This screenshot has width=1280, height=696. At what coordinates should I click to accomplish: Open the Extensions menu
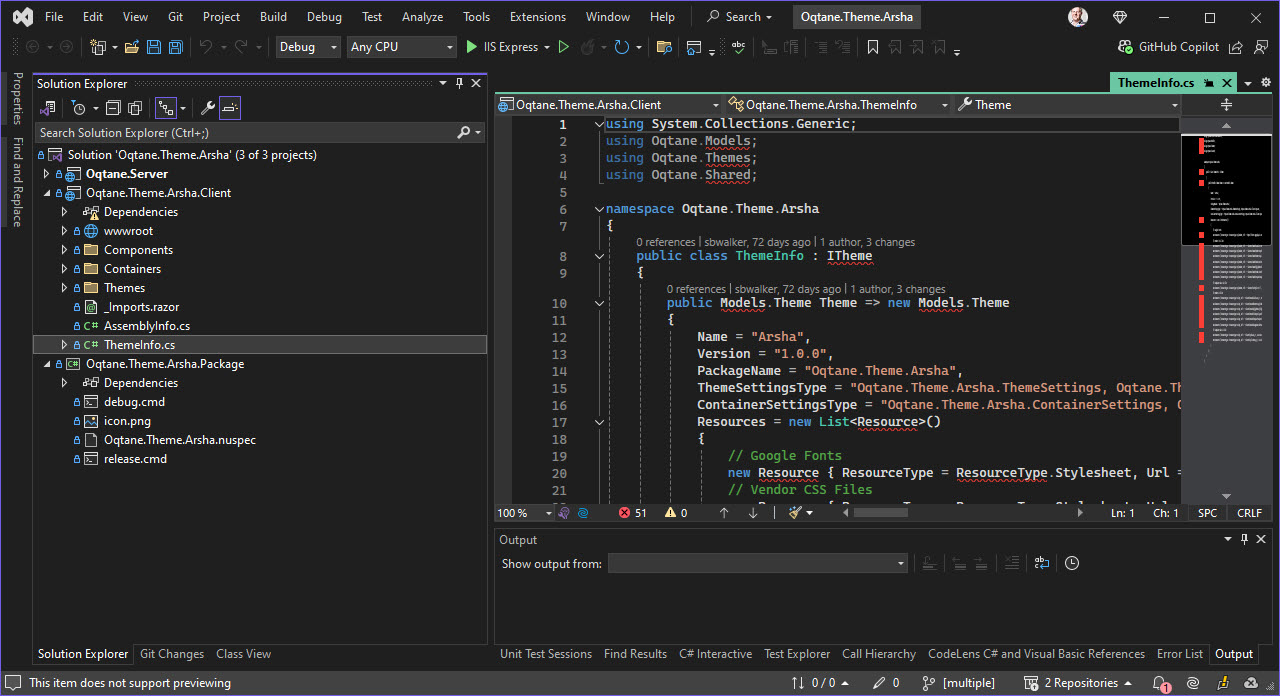[537, 16]
